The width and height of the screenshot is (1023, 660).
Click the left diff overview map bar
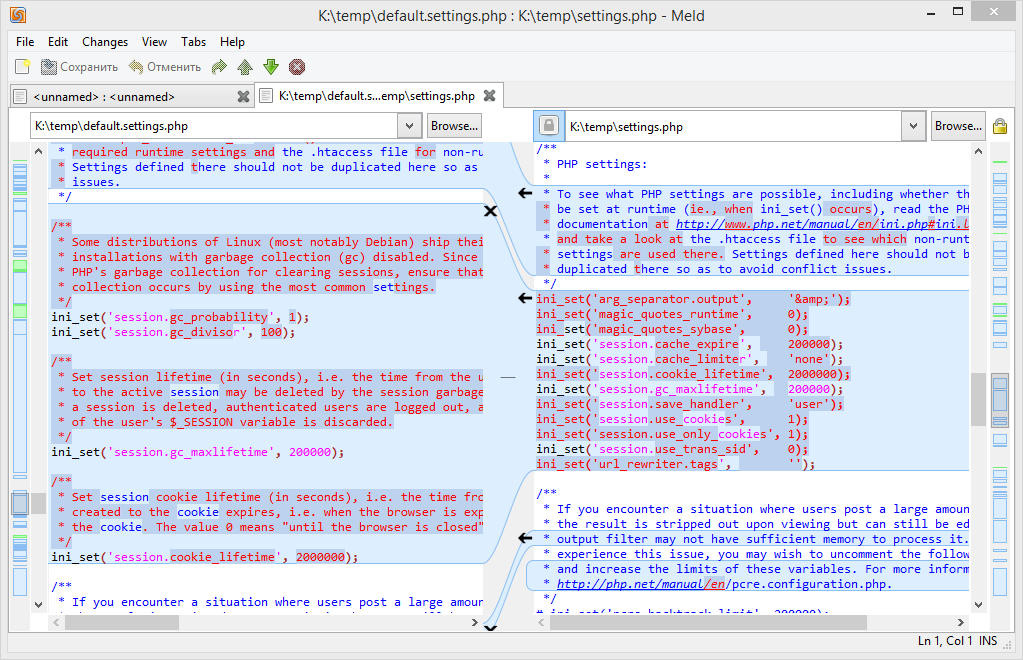(20, 378)
